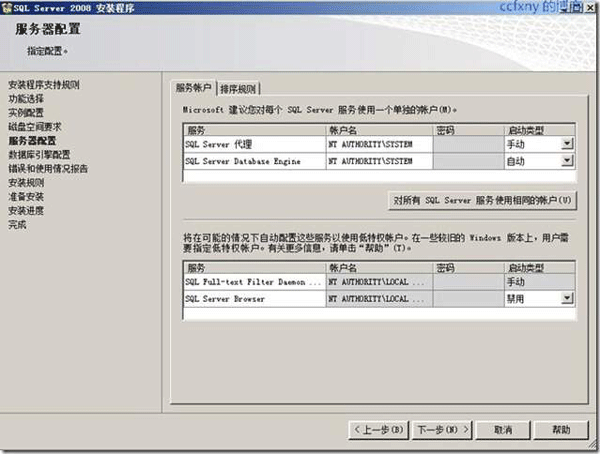
Task: Go back with the 上一步 button
Action: 378,430
